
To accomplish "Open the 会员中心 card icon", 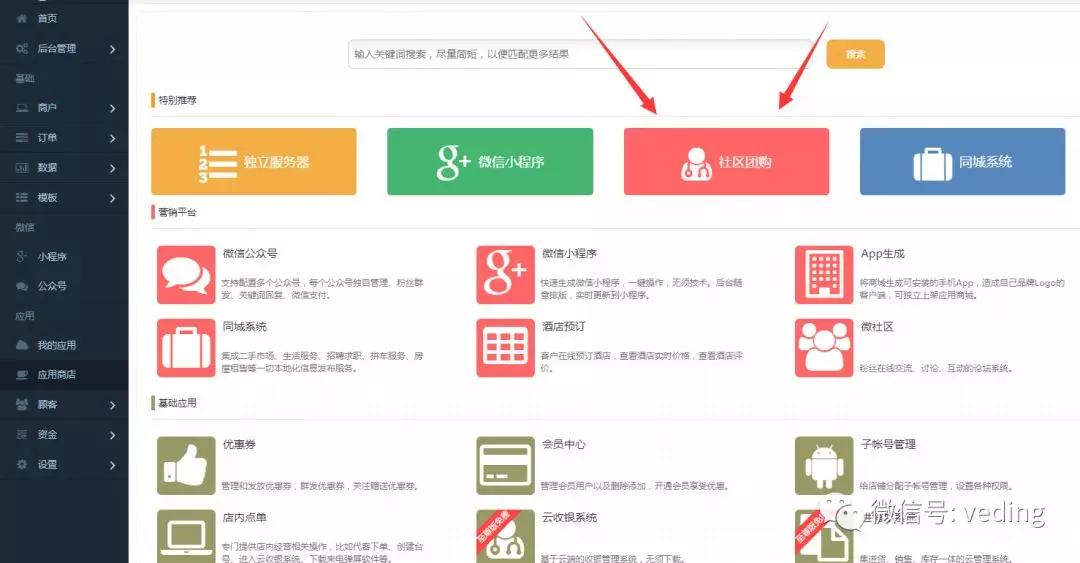I will pos(505,466).
